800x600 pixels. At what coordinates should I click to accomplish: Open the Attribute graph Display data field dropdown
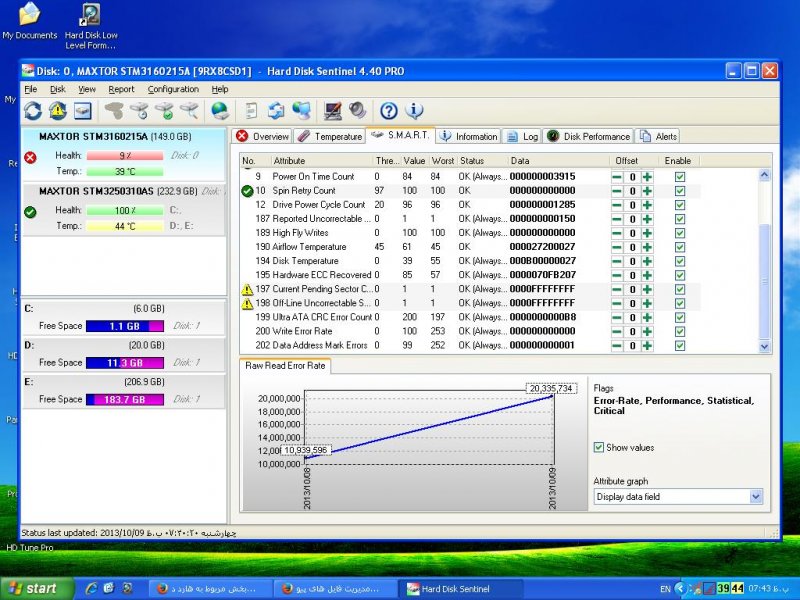click(756, 496)
